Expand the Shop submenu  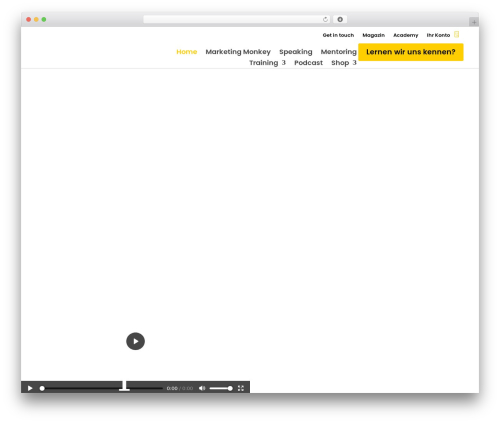(x=344, y=63)
